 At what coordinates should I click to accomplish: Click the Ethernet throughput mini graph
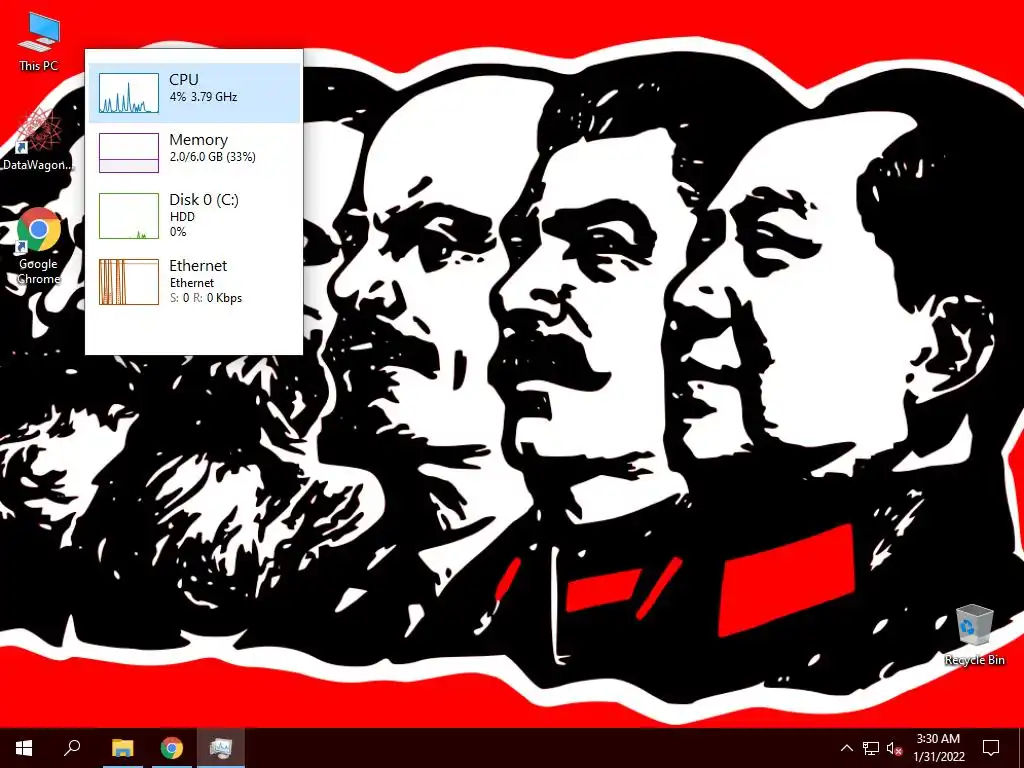coord(129,281)
